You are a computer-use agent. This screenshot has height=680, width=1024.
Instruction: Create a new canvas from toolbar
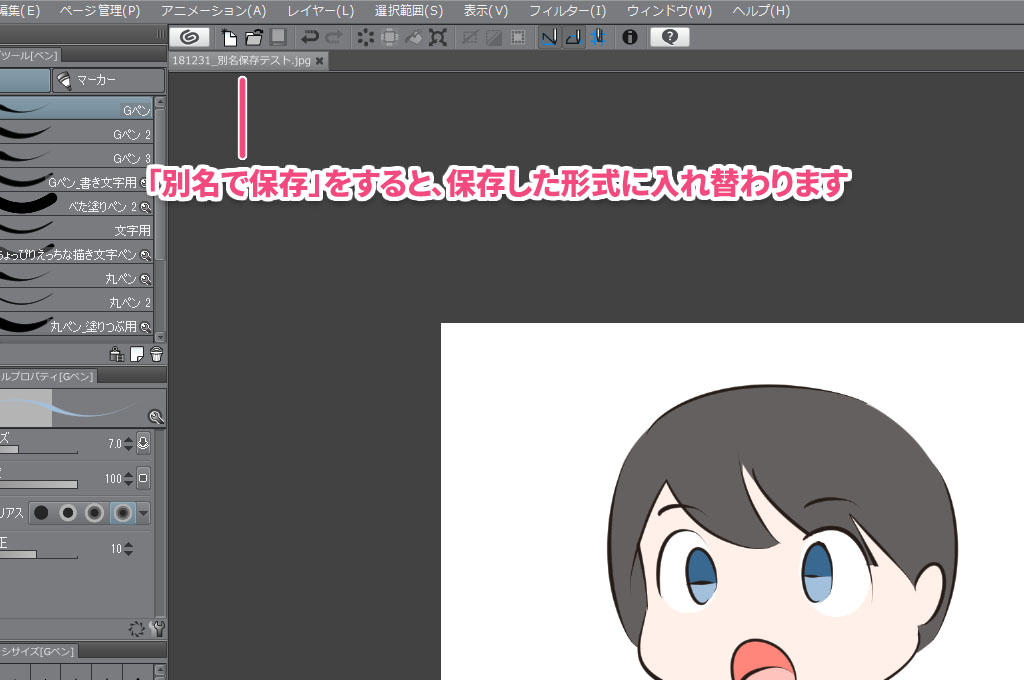pyautogui.click(x=230, y=38)
